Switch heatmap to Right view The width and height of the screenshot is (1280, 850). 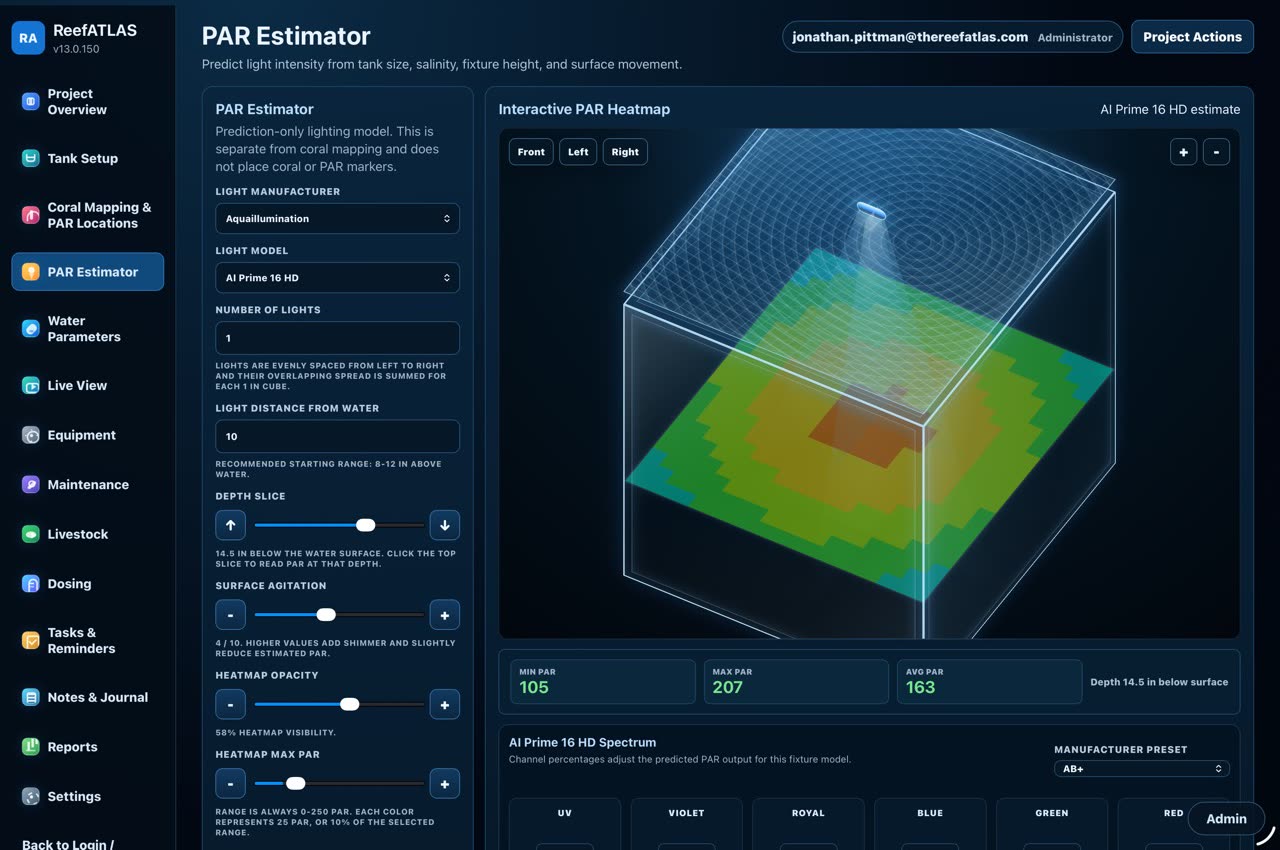point(625,152)
